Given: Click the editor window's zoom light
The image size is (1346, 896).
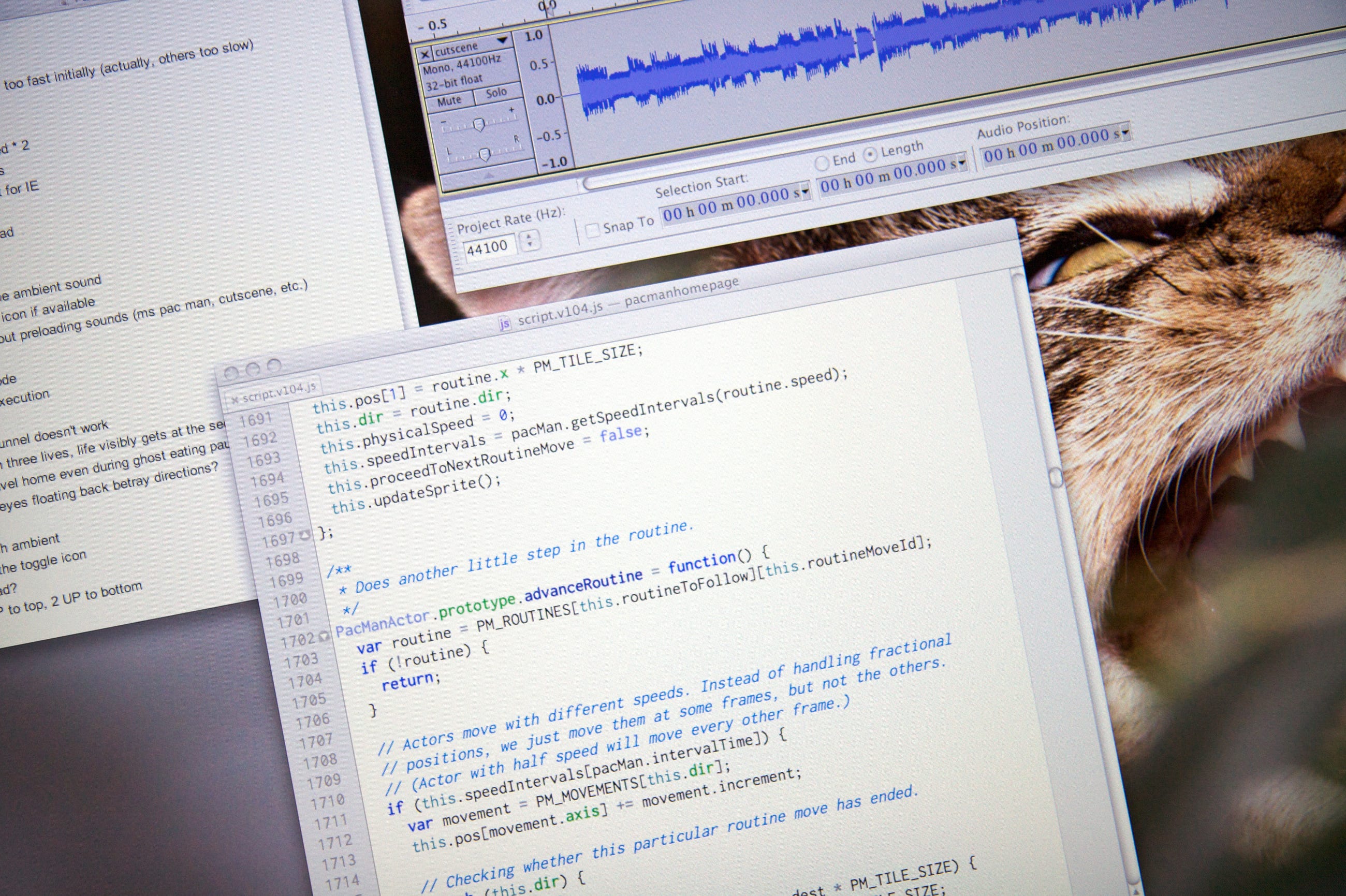Looking at the screenshot, I should [x=274, y=366].
